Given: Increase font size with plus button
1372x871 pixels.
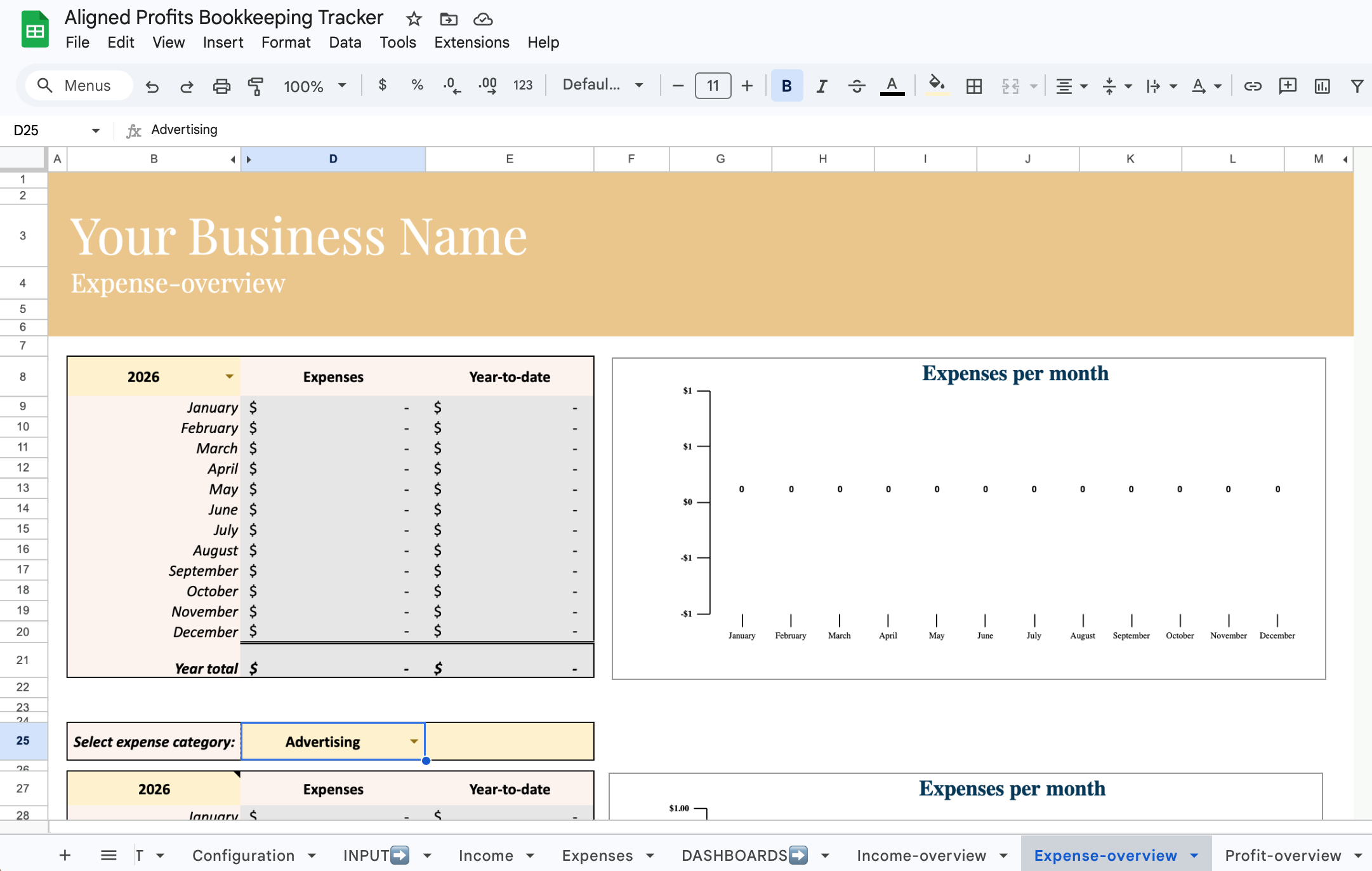Looking at the screenshot, I should coord(747,86).
